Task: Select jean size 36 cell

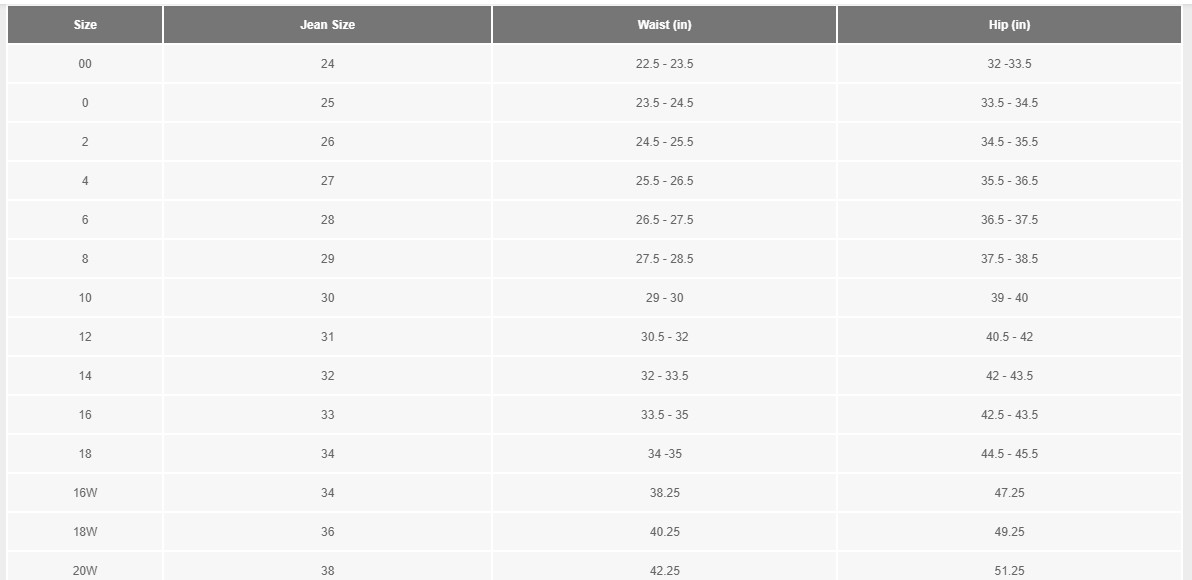Action: (x=327, y=532)
